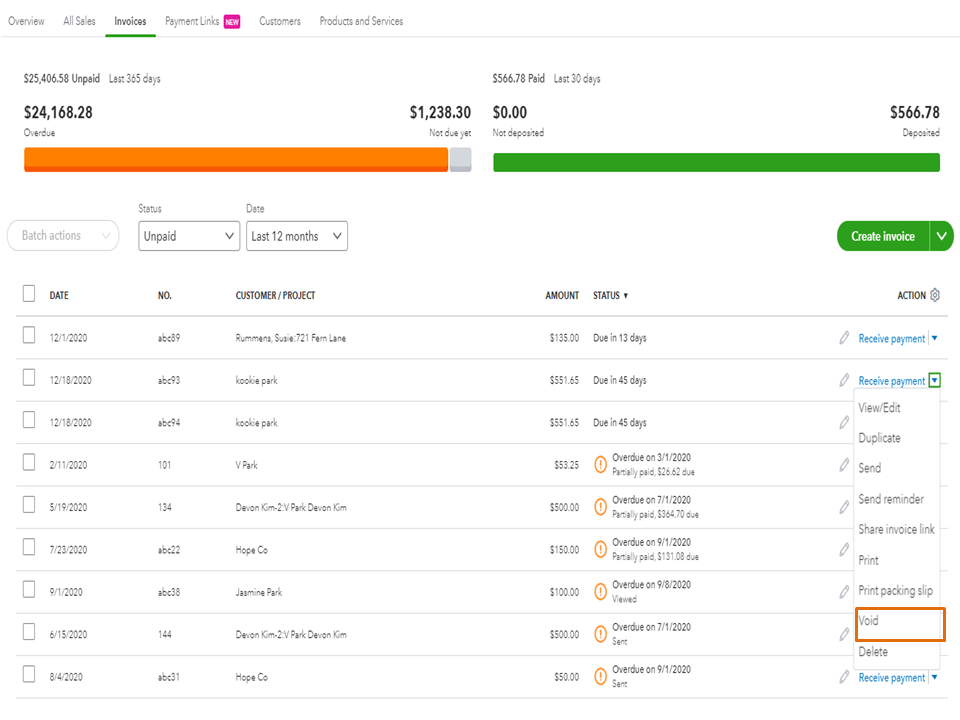The width and height of the screenshot is (960, 720).
Task: Expand the Create invoice arrow menu
Action: pos(941,236)
